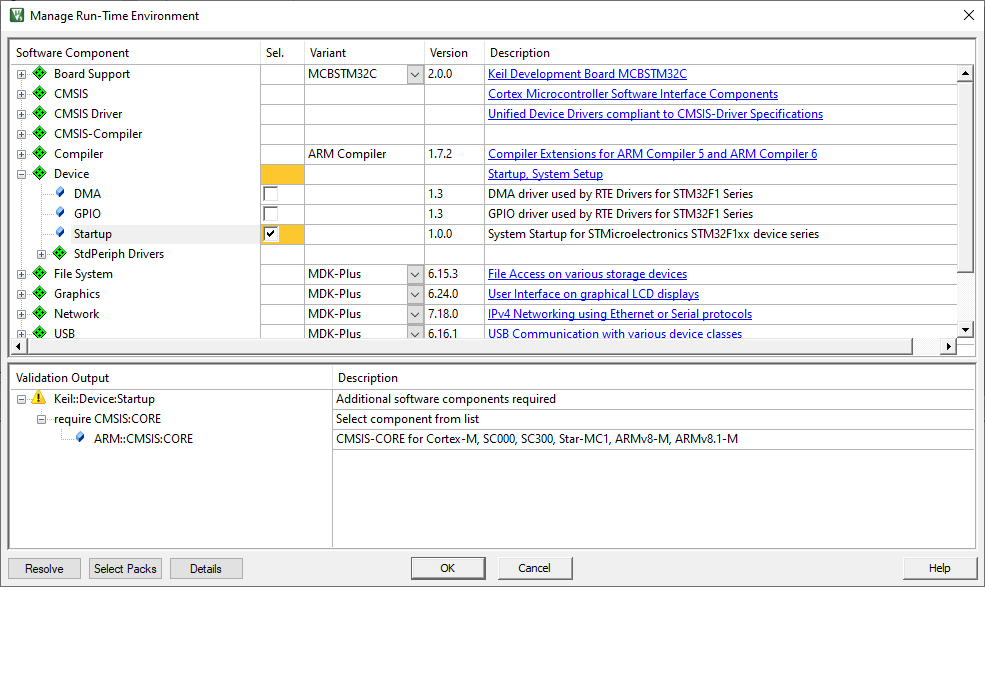Screen dimensions: 985x676
Task: Click the ARM::CMSIS:CORE diamond icon
Action: pyautogui.click(x=79, y=438)
